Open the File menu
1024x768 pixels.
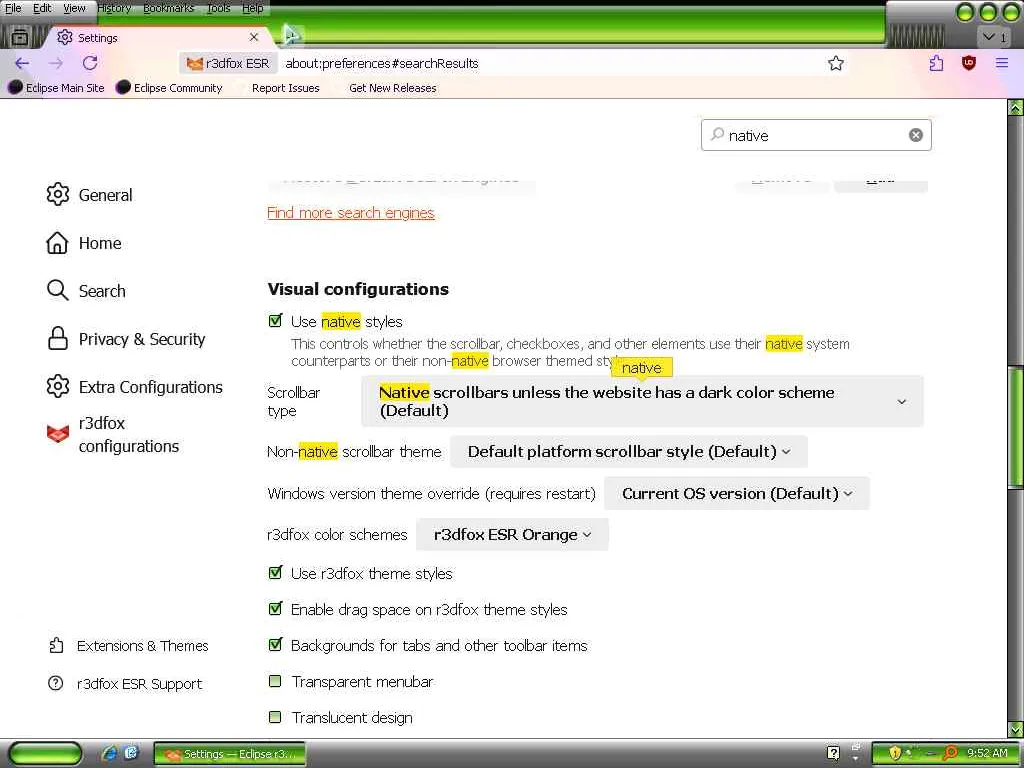(13, 8)
